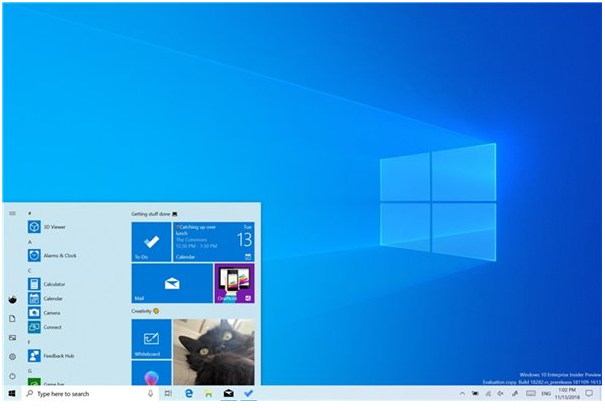Open the To Do checkmark taskbar icon

248,393
